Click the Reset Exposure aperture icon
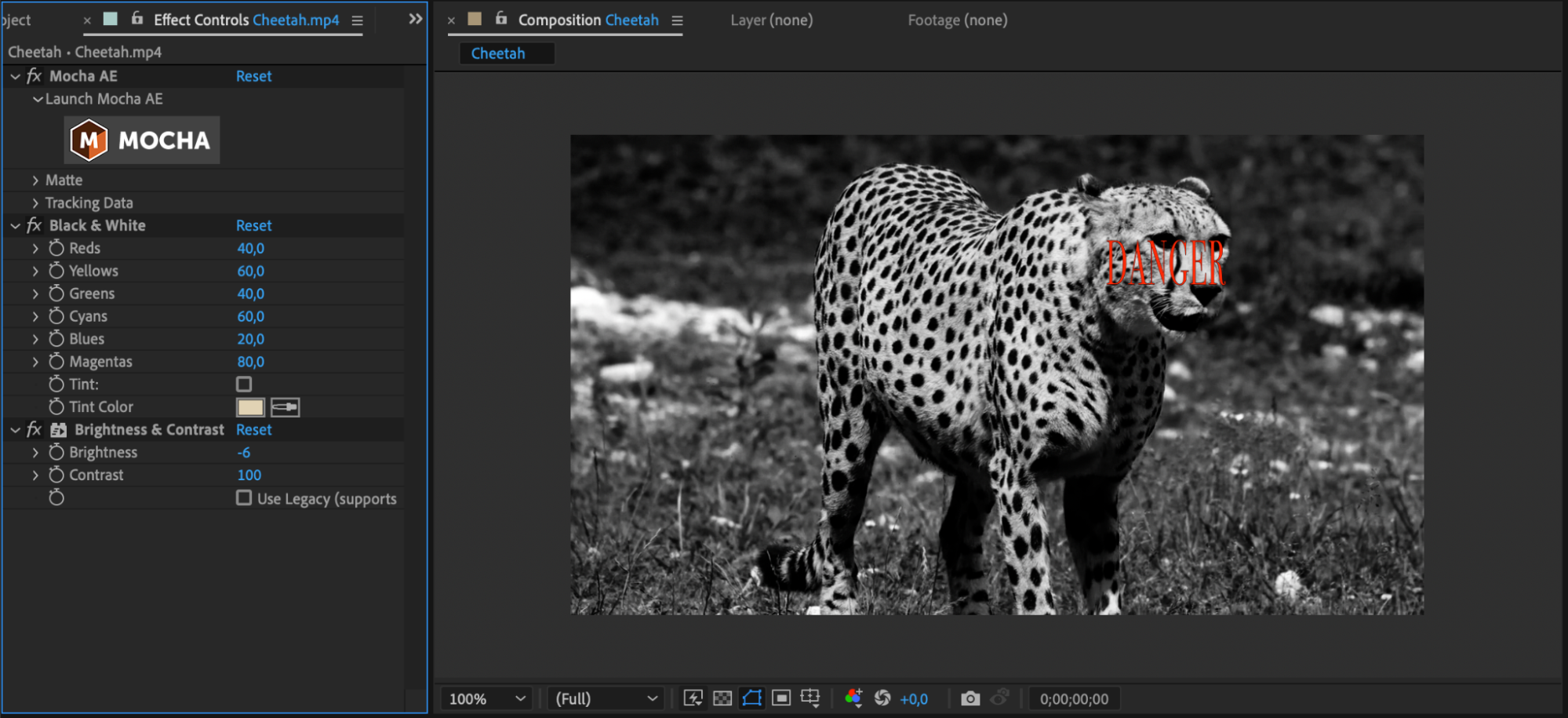 coord(882,698)
